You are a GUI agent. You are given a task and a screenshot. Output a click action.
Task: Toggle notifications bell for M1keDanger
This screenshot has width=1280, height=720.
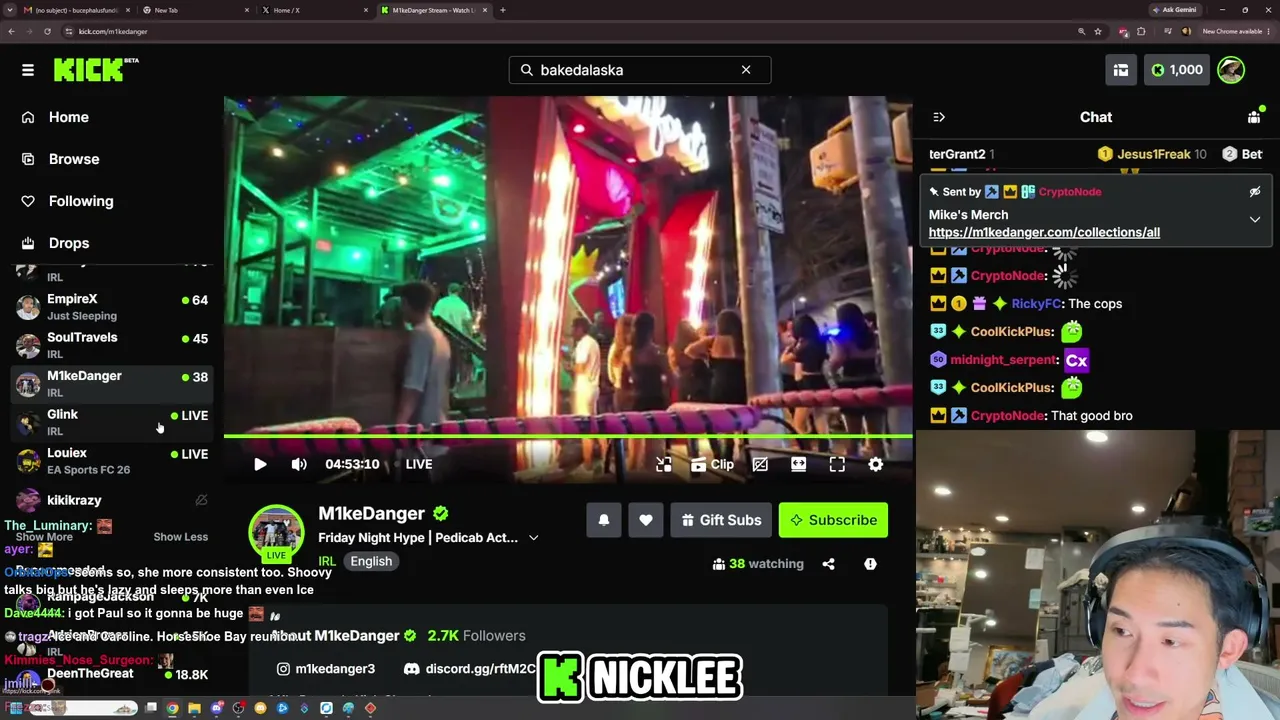pos(604,520)
